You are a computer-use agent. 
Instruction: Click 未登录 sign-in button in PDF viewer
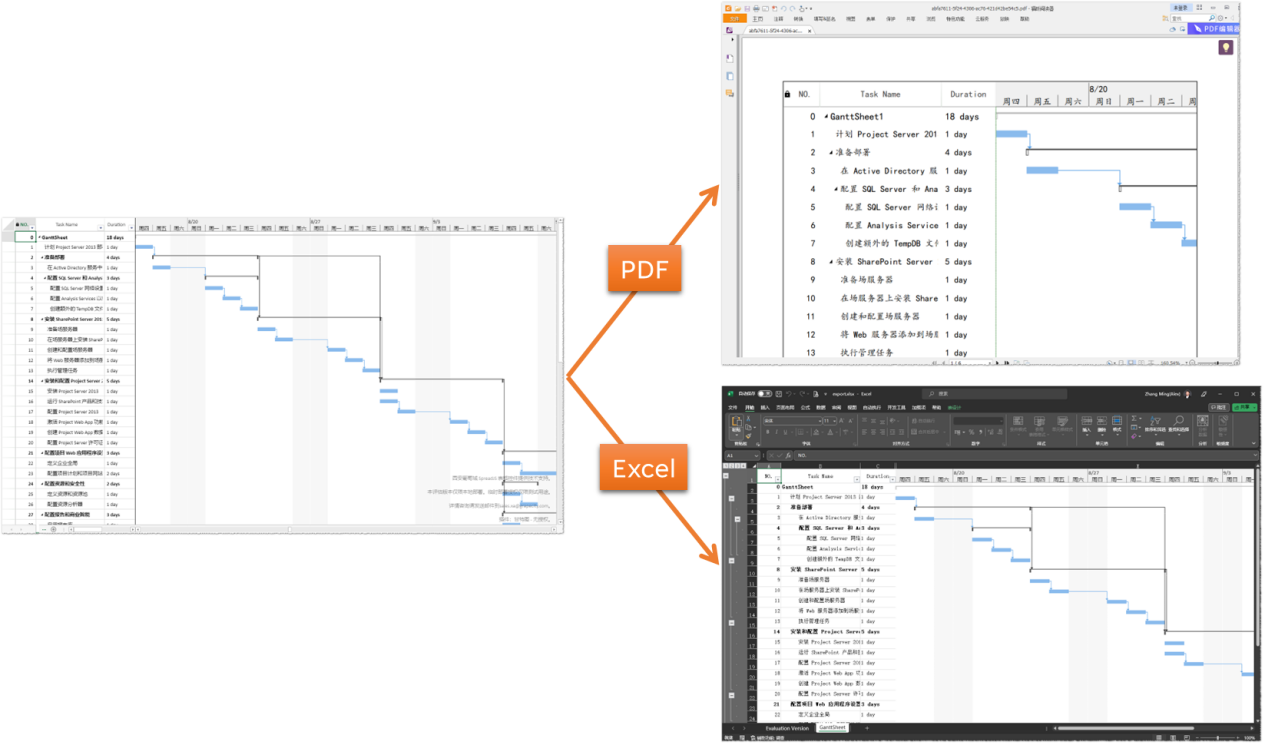point(1179,8)
